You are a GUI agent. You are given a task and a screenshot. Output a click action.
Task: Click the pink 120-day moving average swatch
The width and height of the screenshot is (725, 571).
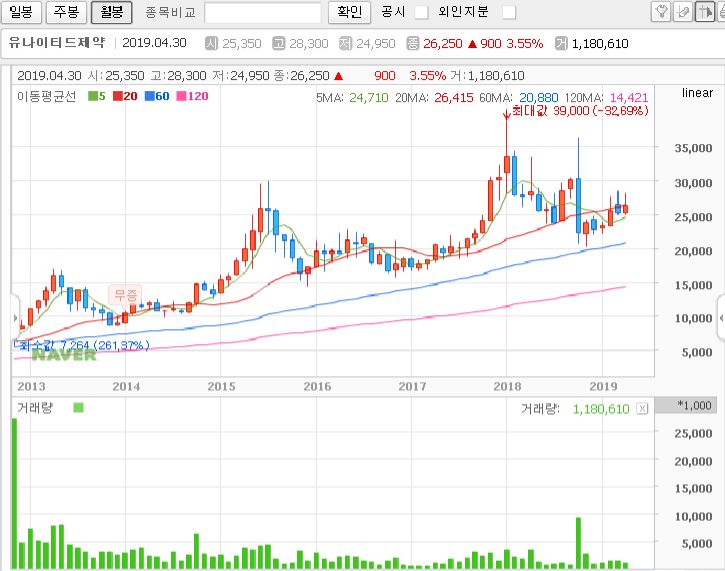[x=181, y=96]
